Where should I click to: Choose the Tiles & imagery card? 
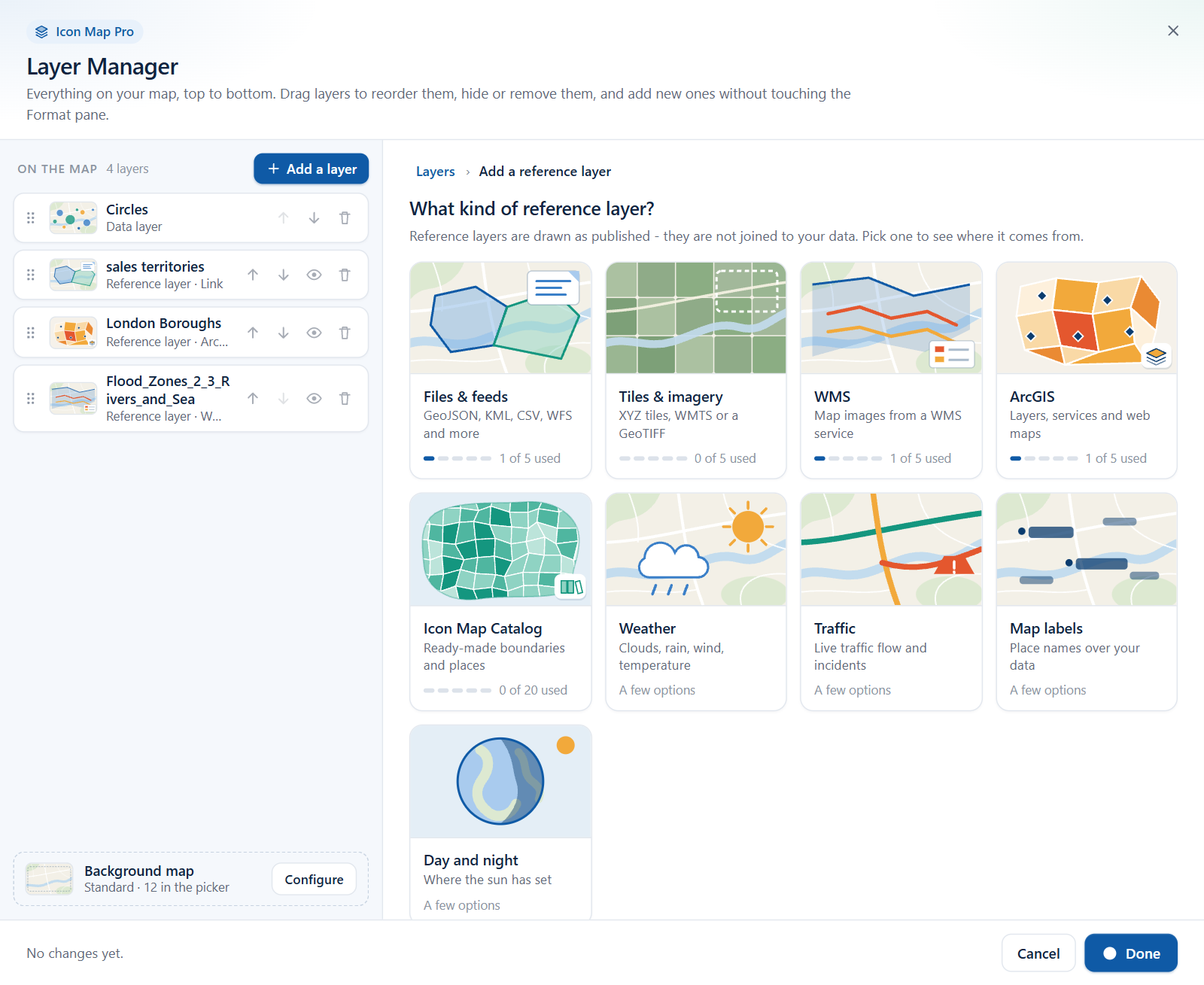tap(696, 370)
